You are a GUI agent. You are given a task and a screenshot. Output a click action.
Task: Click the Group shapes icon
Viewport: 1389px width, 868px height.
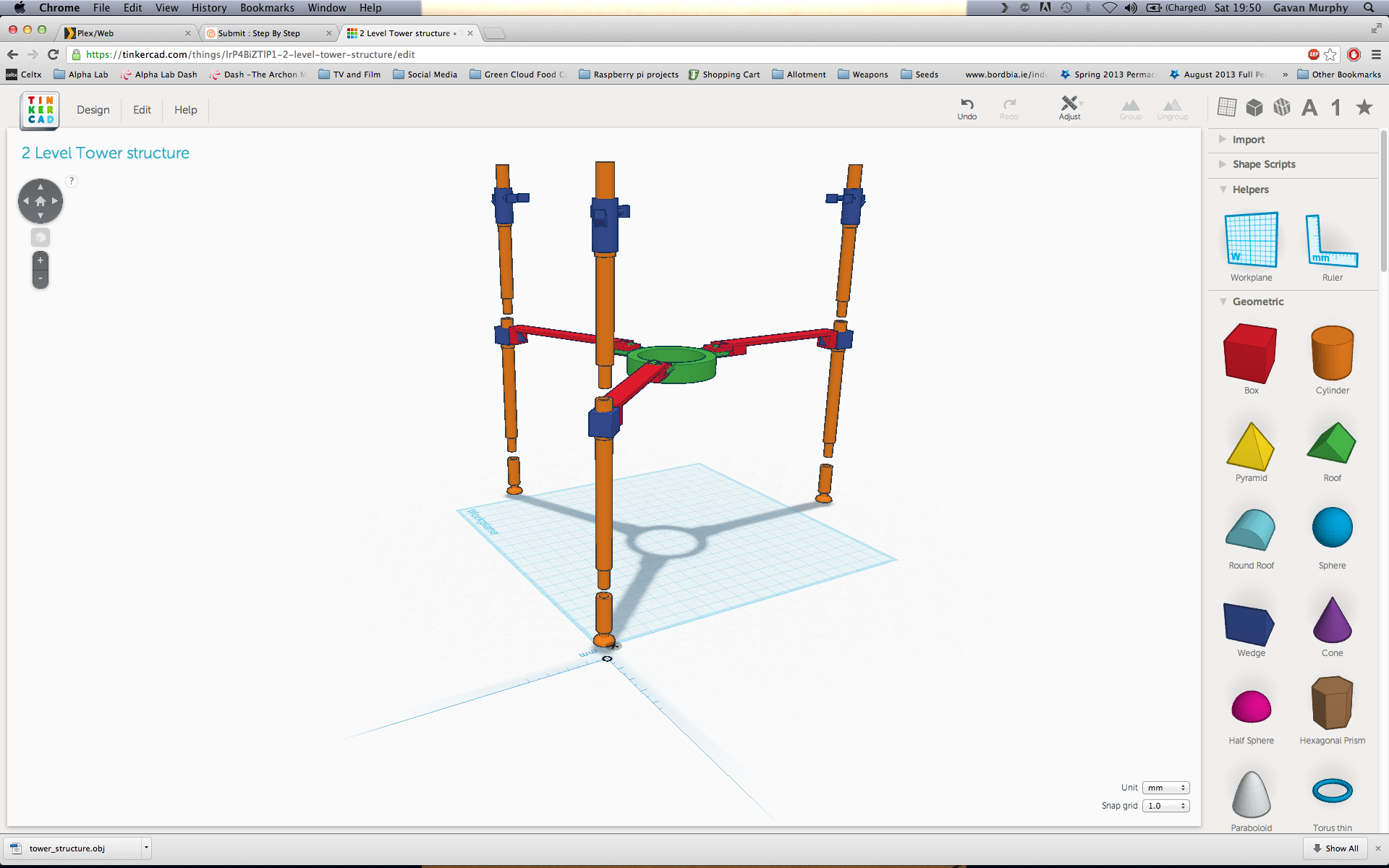click(x=1131, y=105)
